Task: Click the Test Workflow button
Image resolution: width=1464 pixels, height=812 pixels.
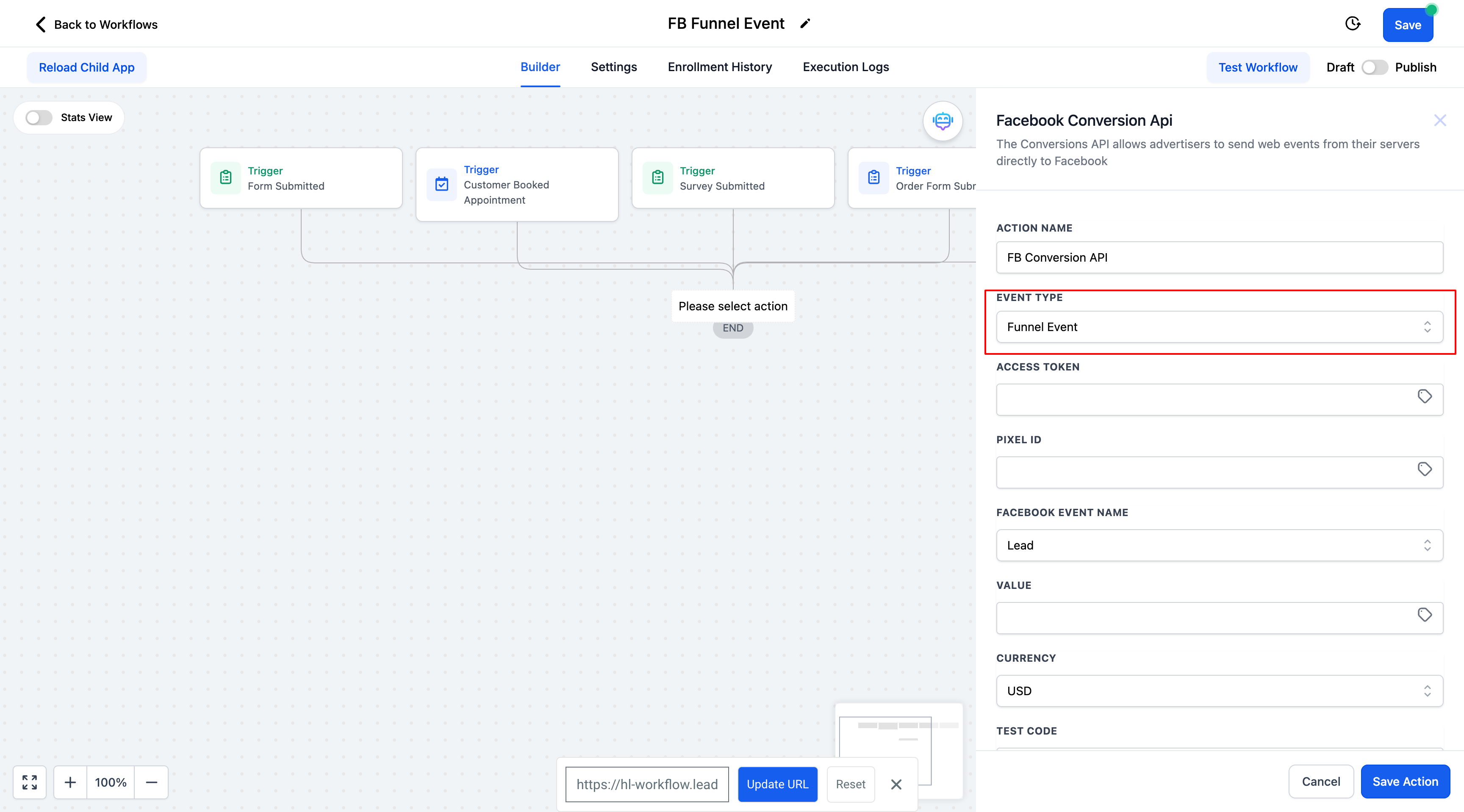Action: click(1258, 68)
